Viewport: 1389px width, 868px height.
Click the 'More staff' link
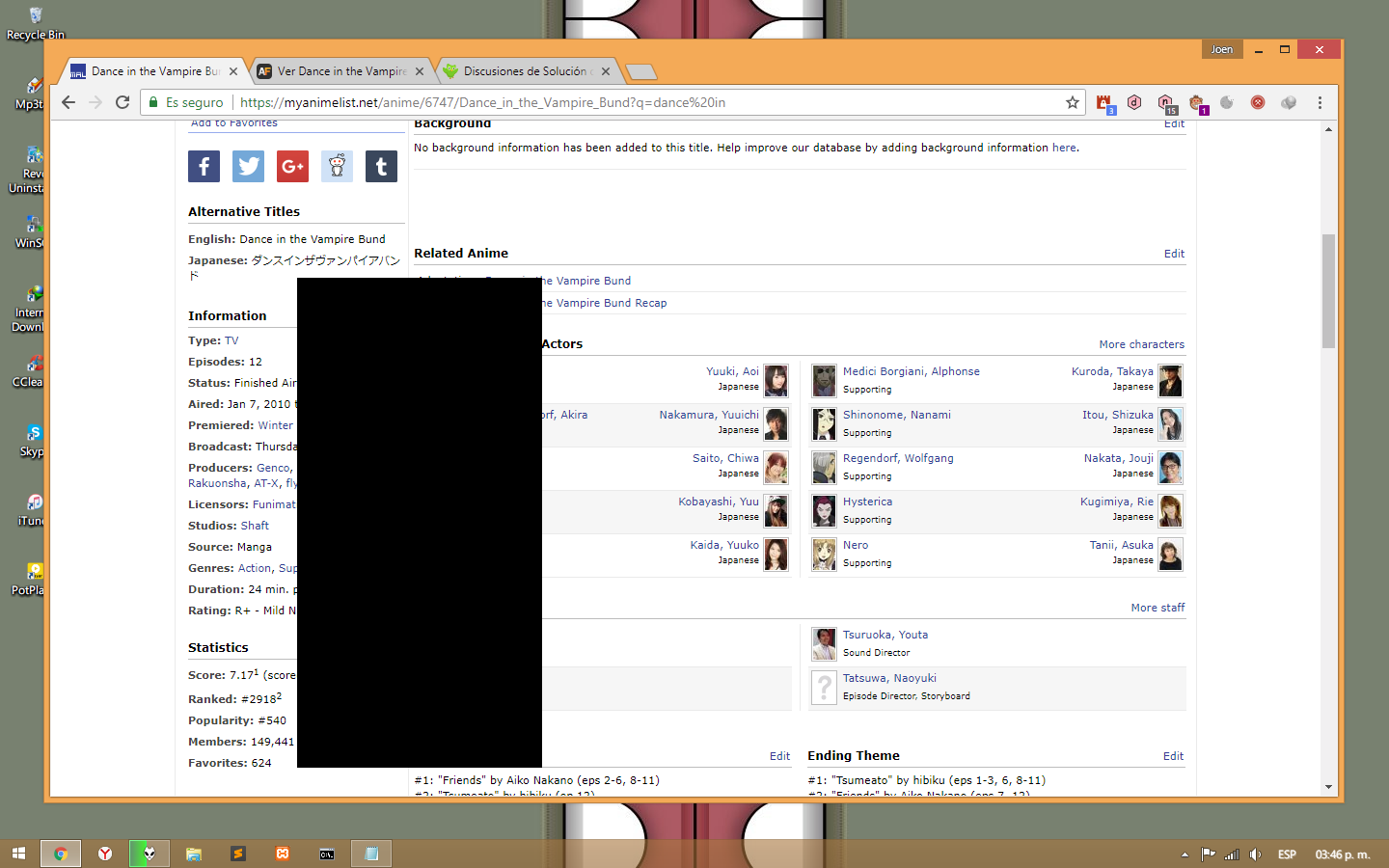point(1158,608)
